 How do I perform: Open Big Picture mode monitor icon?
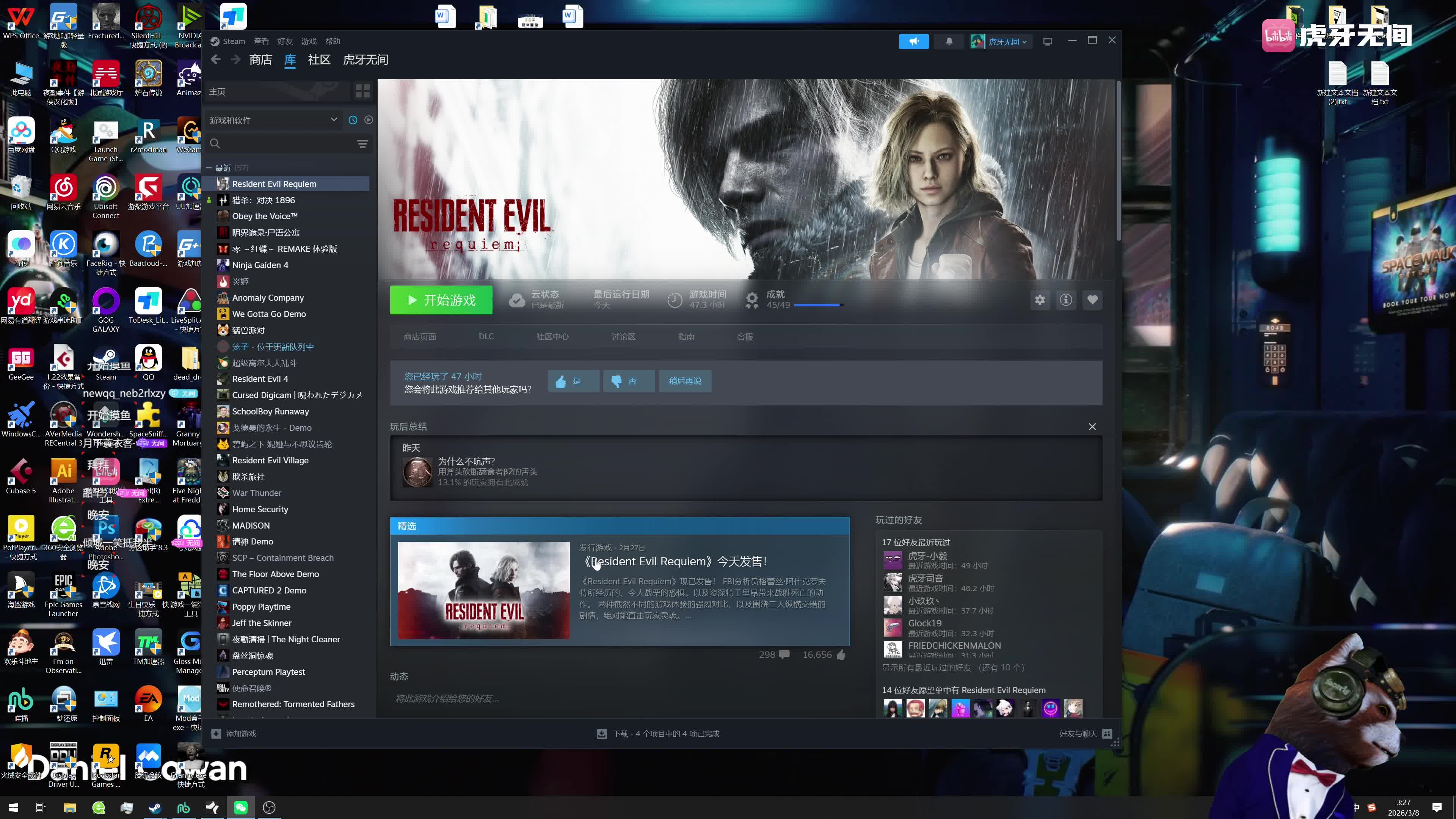click(1047, 41)
